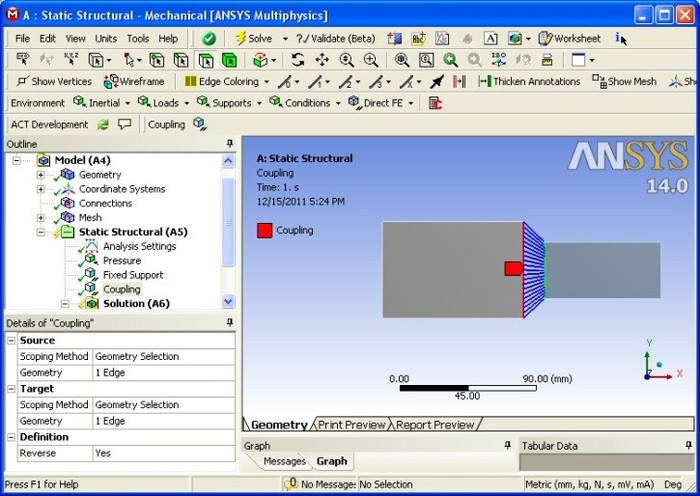Image resolution: width=700 pixels, height=496 pixels.
Task: Toggle Thicken Annotations
Action: (x=529, y=82)
